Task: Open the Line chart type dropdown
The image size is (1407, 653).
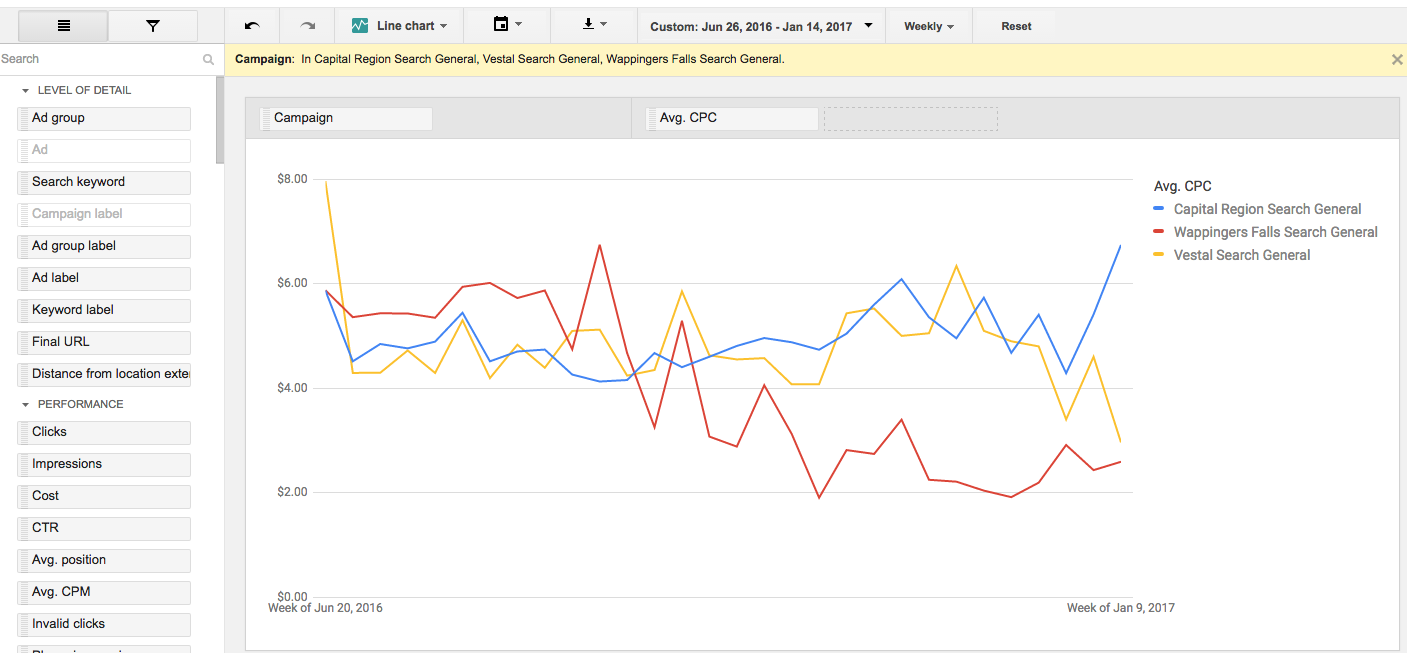Action: tap(400, 26)
